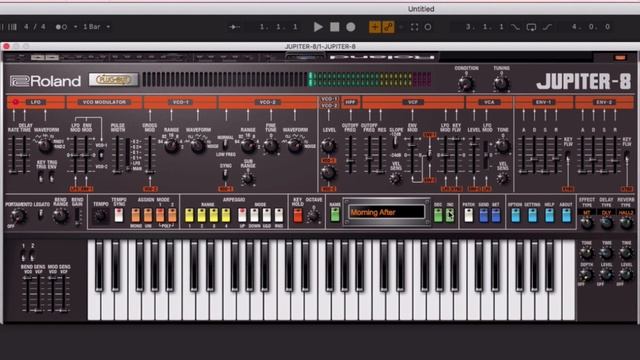
Task: Click the Roland logo
Action: [45, 81]
